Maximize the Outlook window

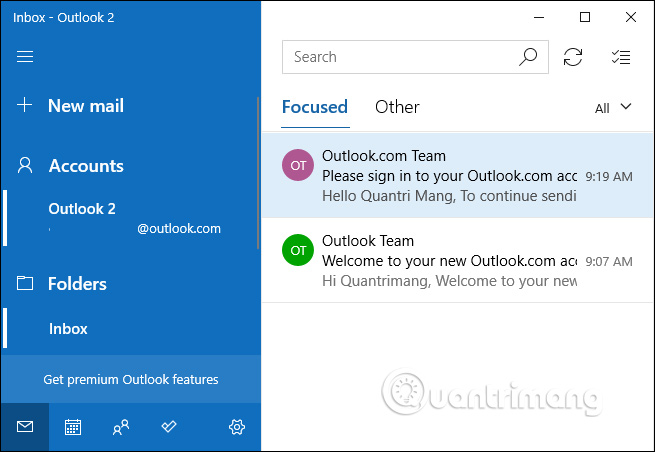tap(585, 18)
